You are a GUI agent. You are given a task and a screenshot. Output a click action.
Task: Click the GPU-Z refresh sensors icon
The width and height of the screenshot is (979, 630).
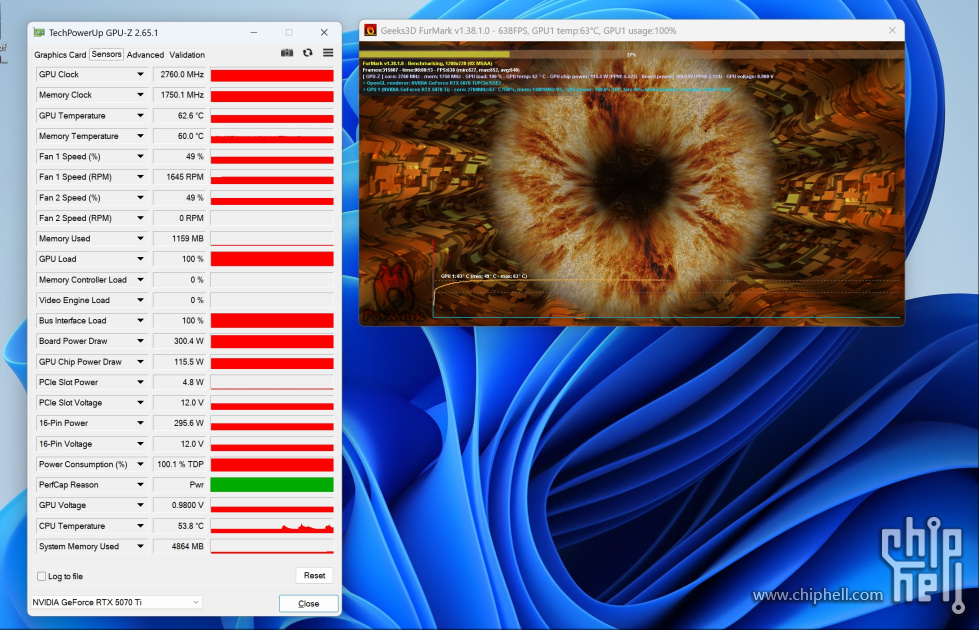308,53
